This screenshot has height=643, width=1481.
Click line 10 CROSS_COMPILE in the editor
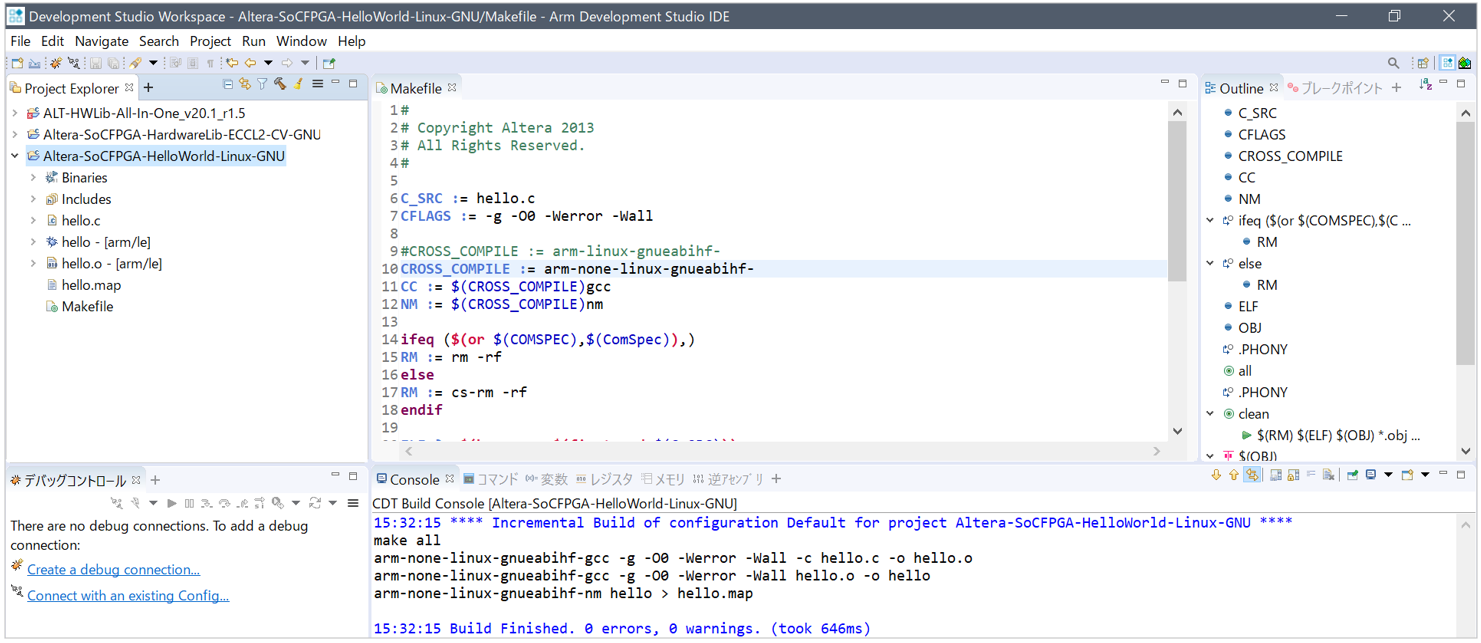point(577,269)
